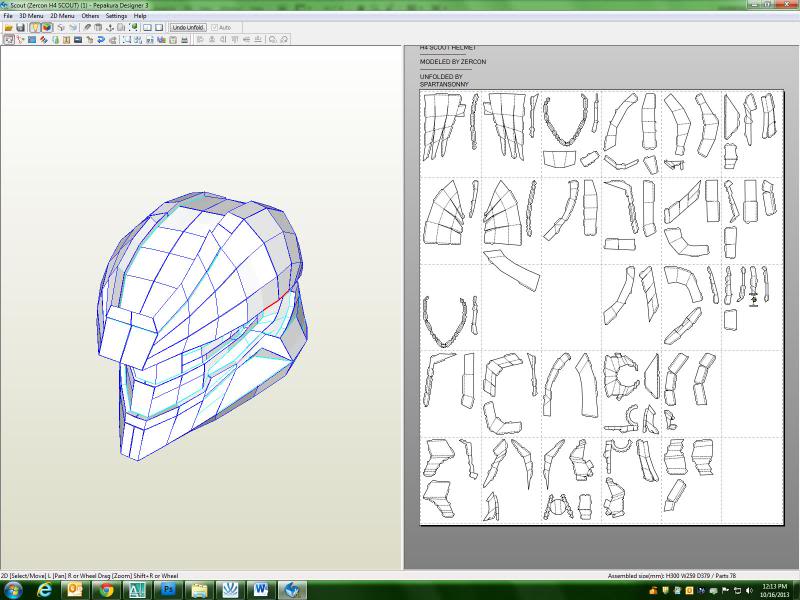800x600 pixels.
Task: Toggle the colored cube texture switch
Action: click(x=46, y=28)
